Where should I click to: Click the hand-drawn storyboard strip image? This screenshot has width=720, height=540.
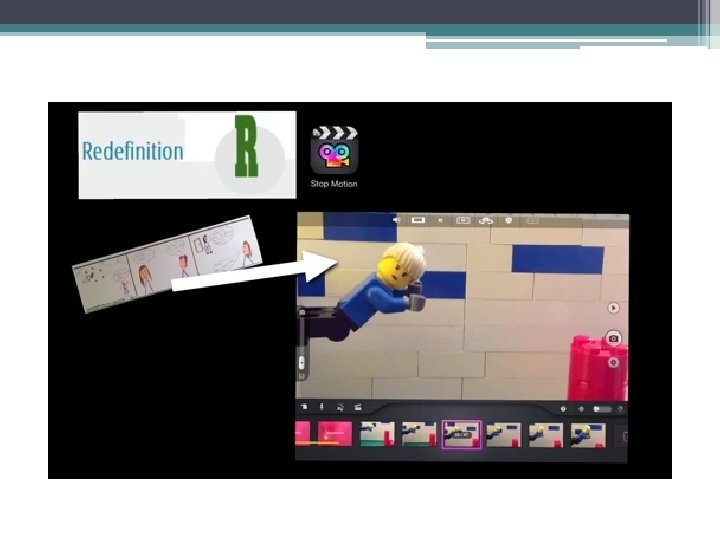[x=167, y=264]
